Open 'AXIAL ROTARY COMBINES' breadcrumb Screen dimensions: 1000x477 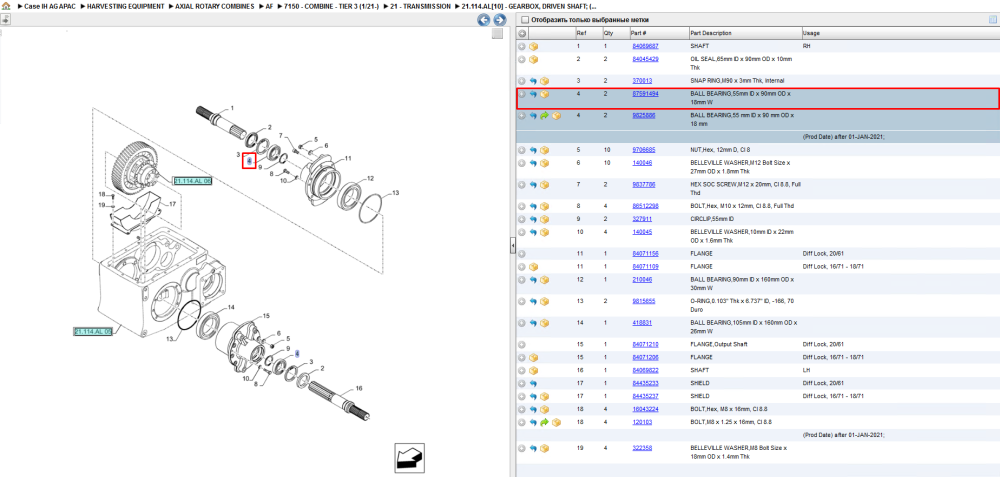coord(215,6)
